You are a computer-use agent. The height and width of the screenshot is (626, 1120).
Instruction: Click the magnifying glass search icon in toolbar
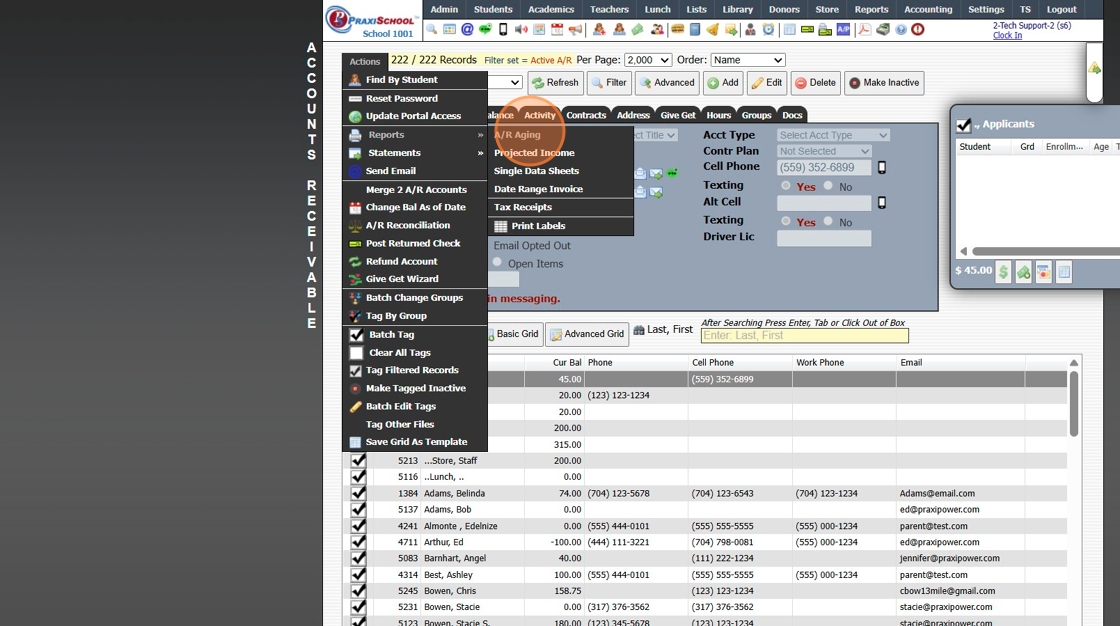431,29
